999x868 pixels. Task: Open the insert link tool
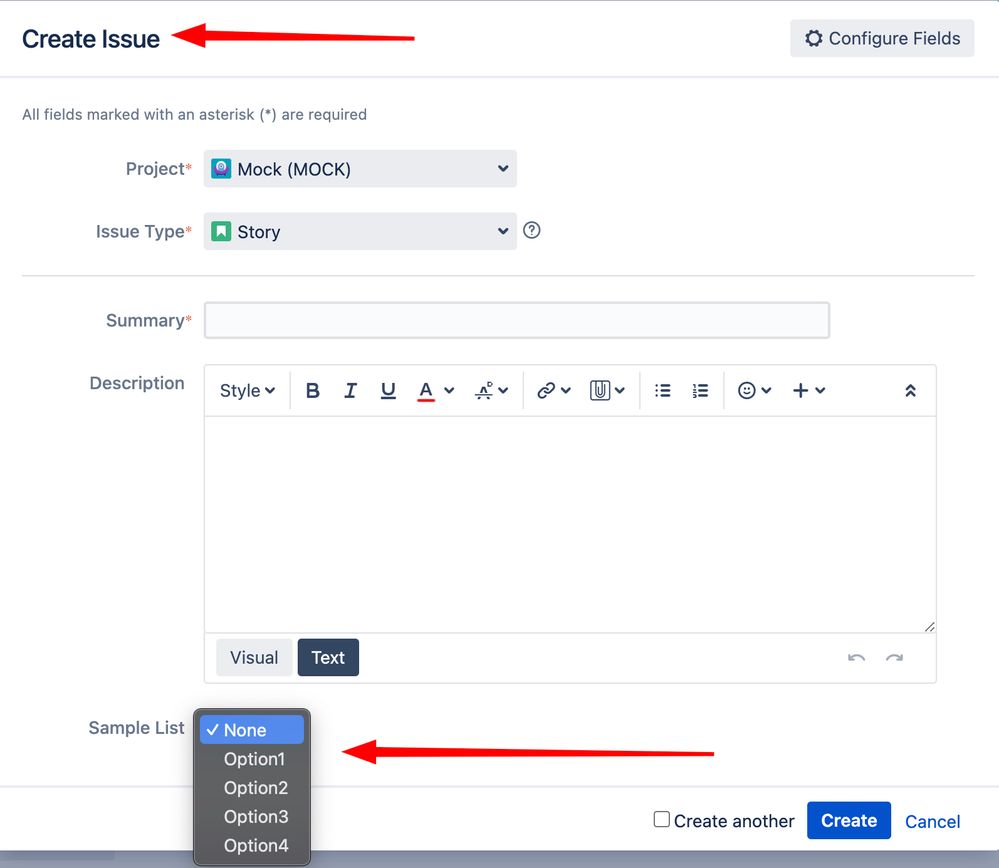point(553,390)
